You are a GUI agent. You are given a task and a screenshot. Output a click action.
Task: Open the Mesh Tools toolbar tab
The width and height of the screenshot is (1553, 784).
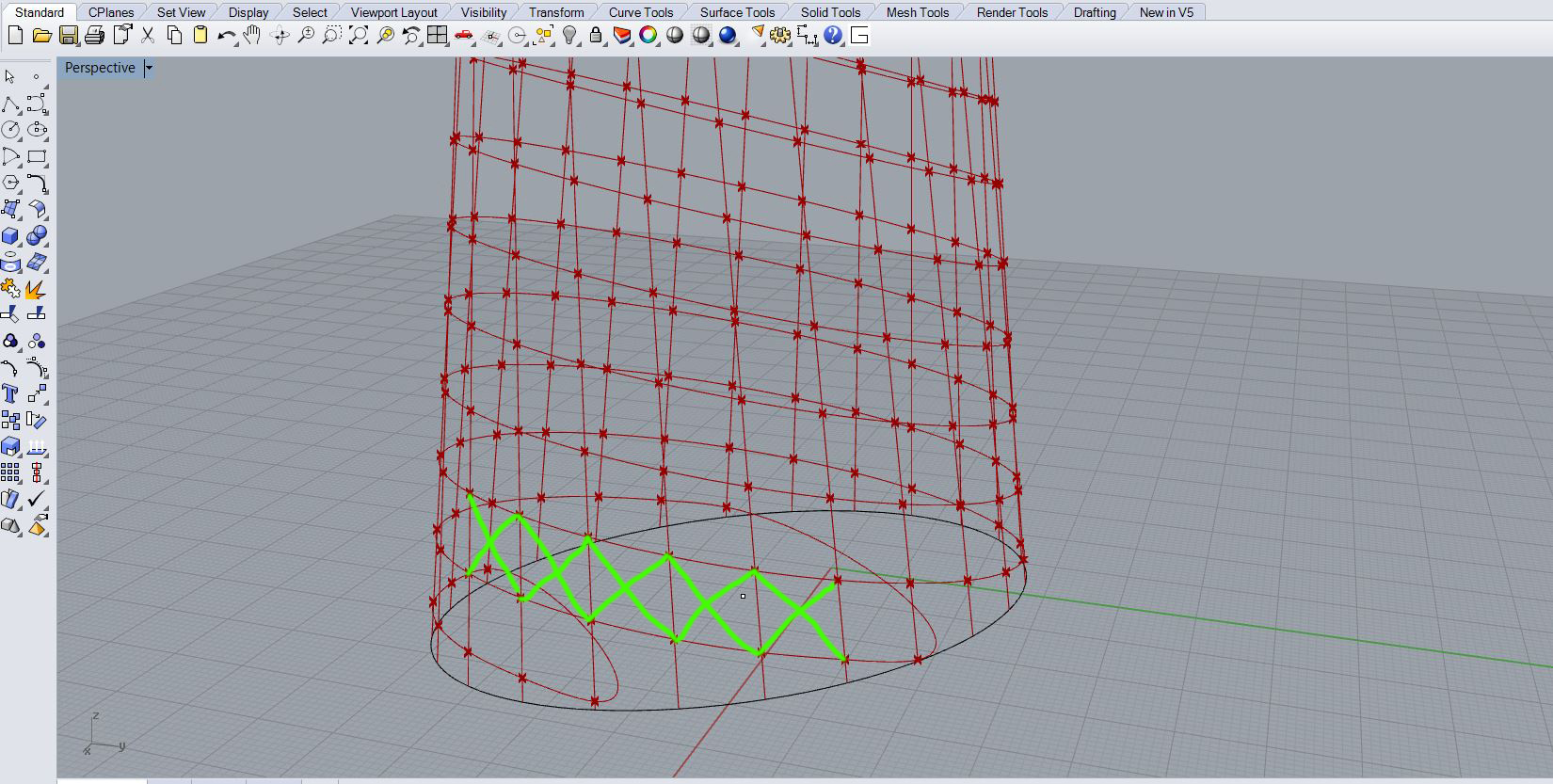pos(918,12)
